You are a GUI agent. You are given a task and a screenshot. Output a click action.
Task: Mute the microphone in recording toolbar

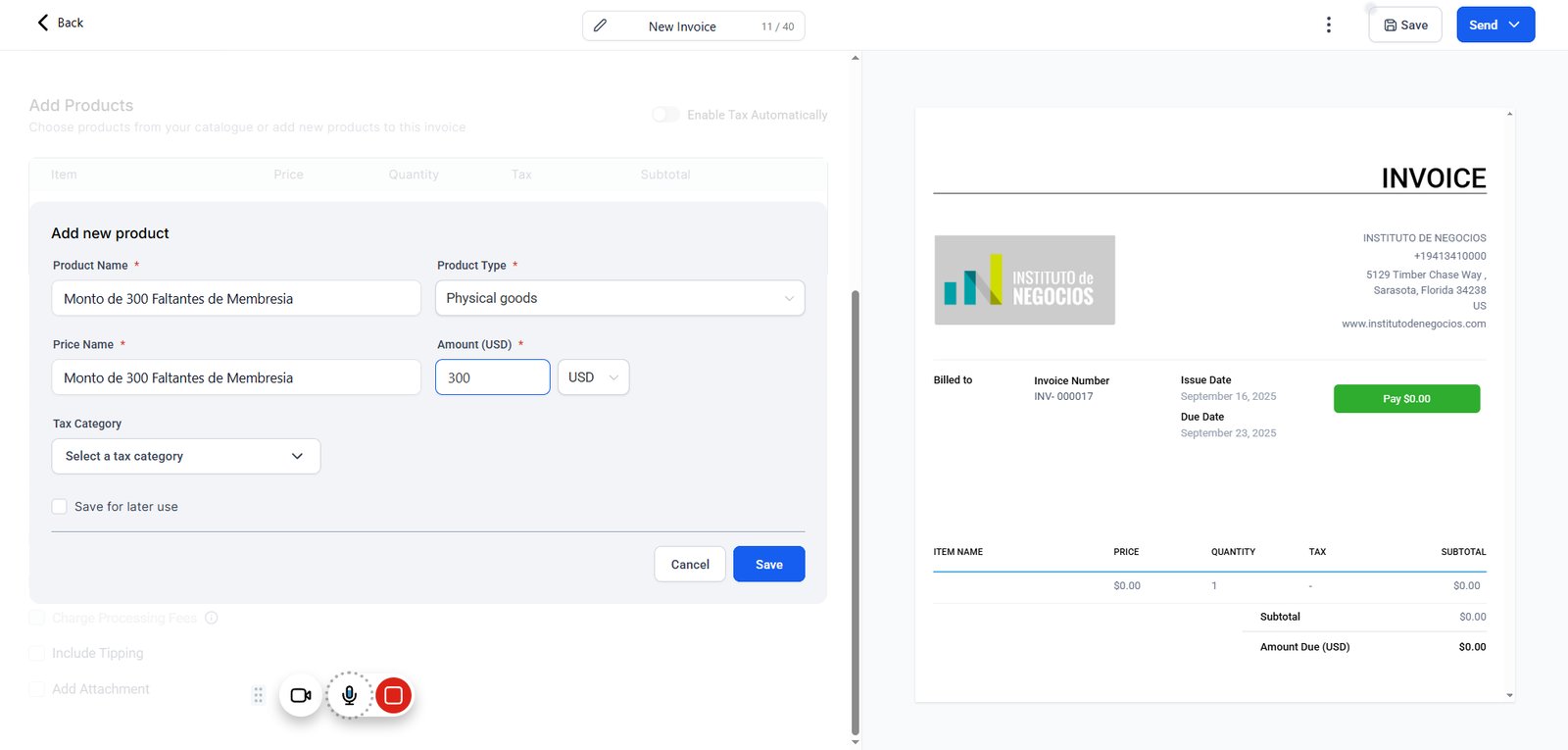point(349,695)
